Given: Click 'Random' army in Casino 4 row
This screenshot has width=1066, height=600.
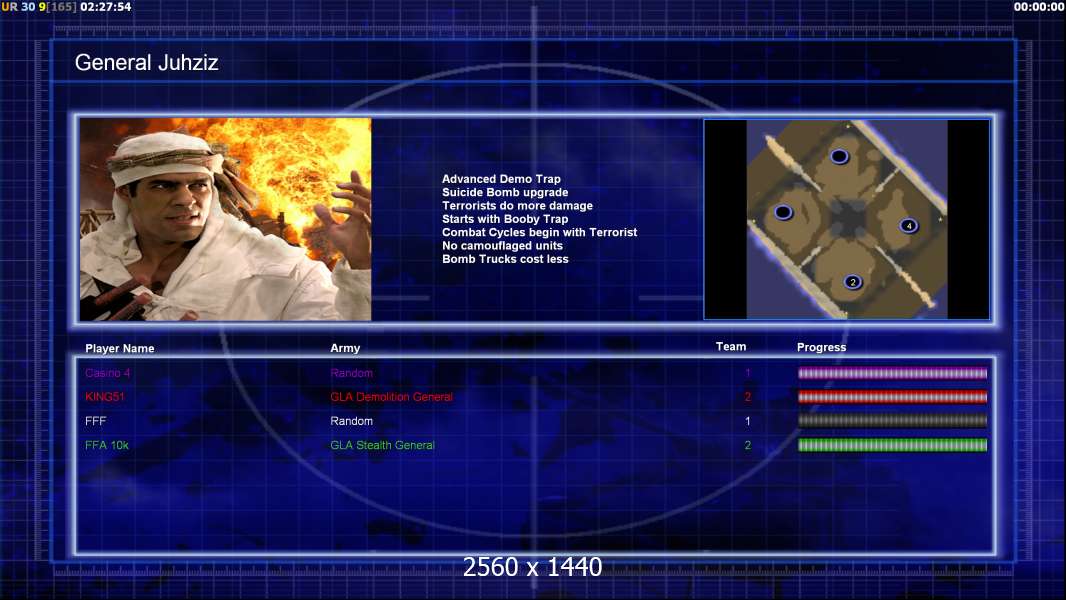Looking at the screenshot, I should [351, 373].
